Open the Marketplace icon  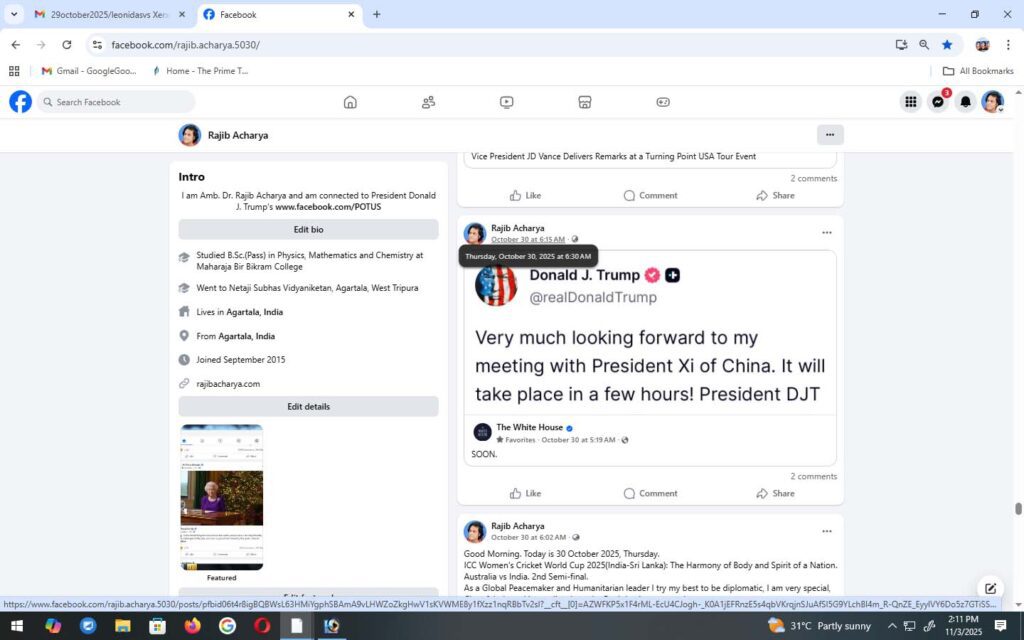tap(585, 102)
